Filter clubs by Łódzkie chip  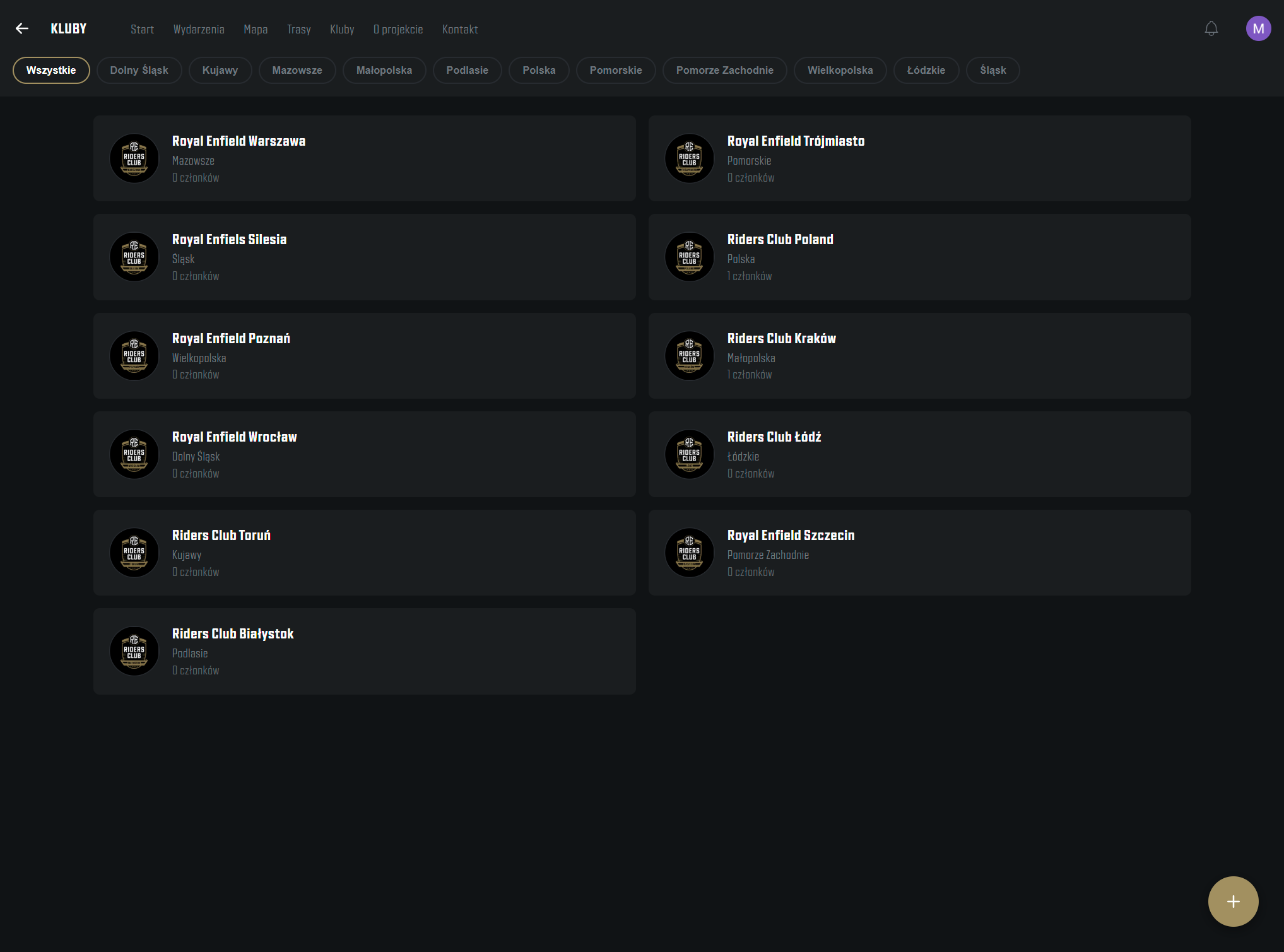pyautogui.click(x=926, y=70)
